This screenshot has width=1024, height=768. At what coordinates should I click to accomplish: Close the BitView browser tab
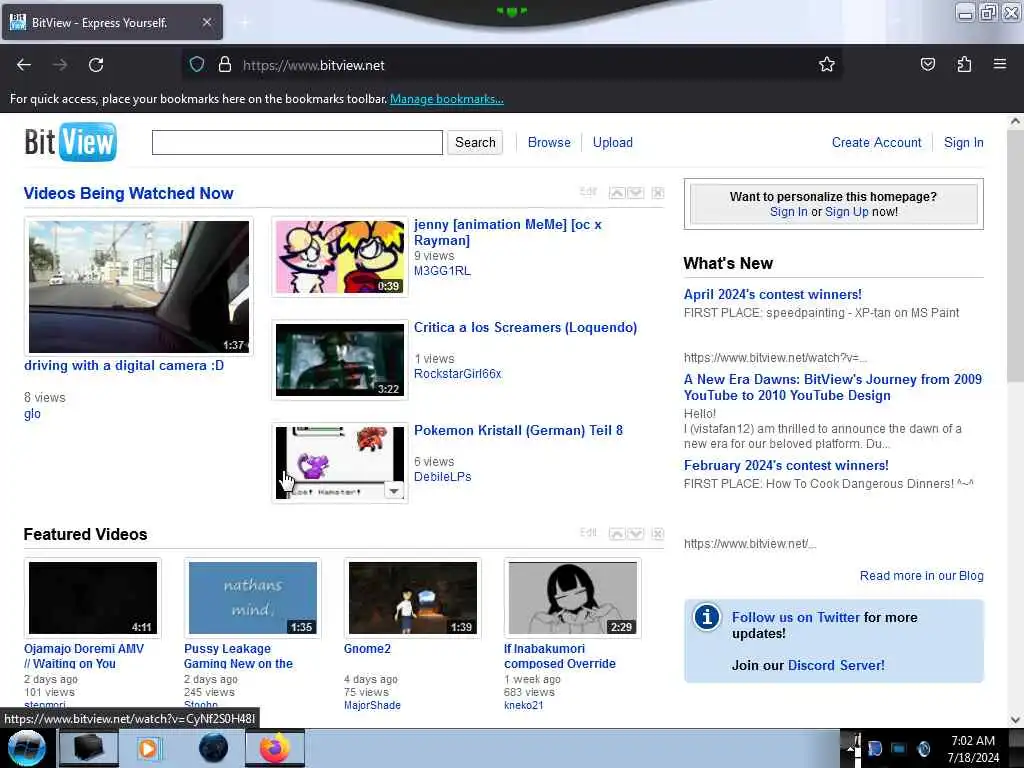[206, 22]
